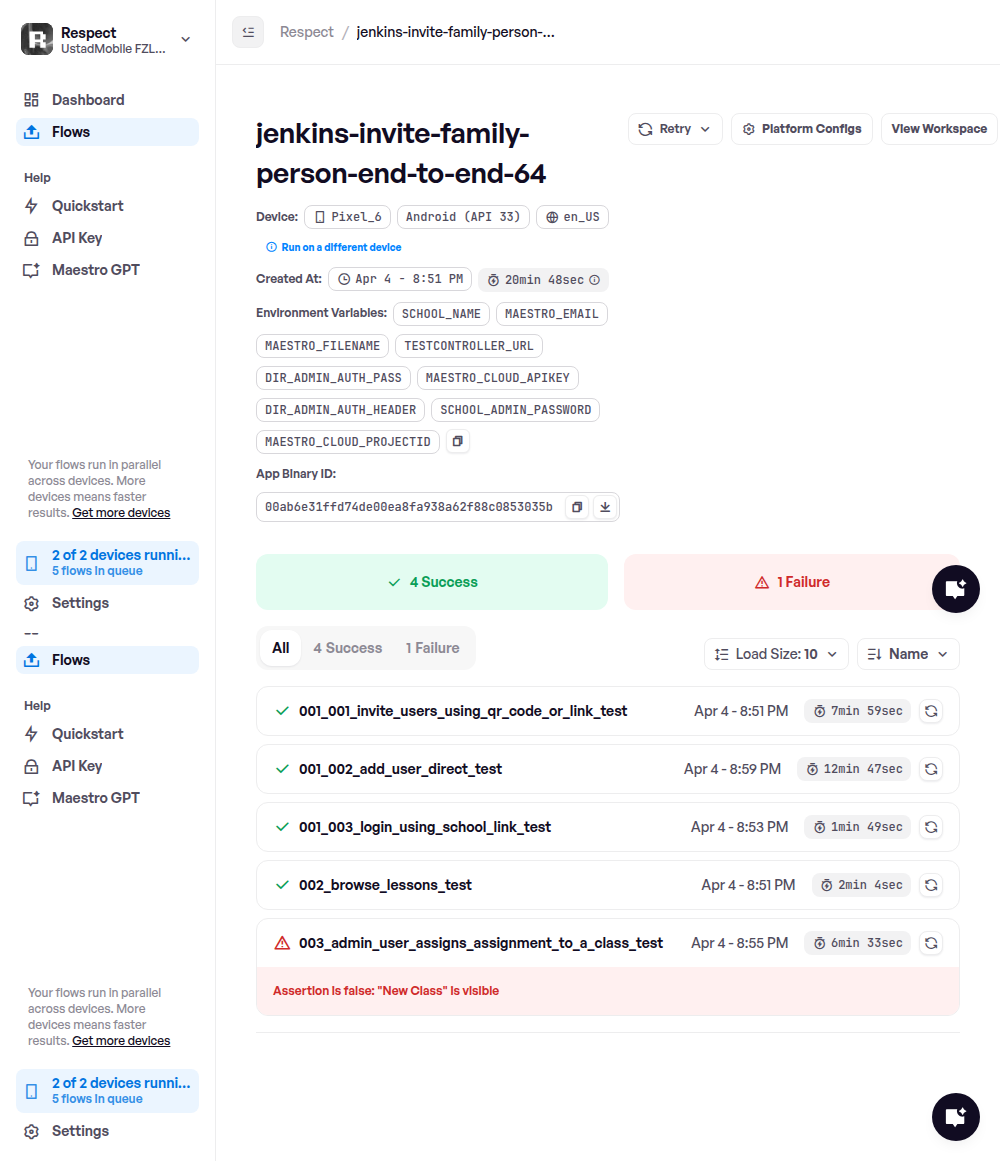Rerun the 002_browse_lessons_test flow
The height and width of the screenshot is (1161, 1000).
[930, 885]
